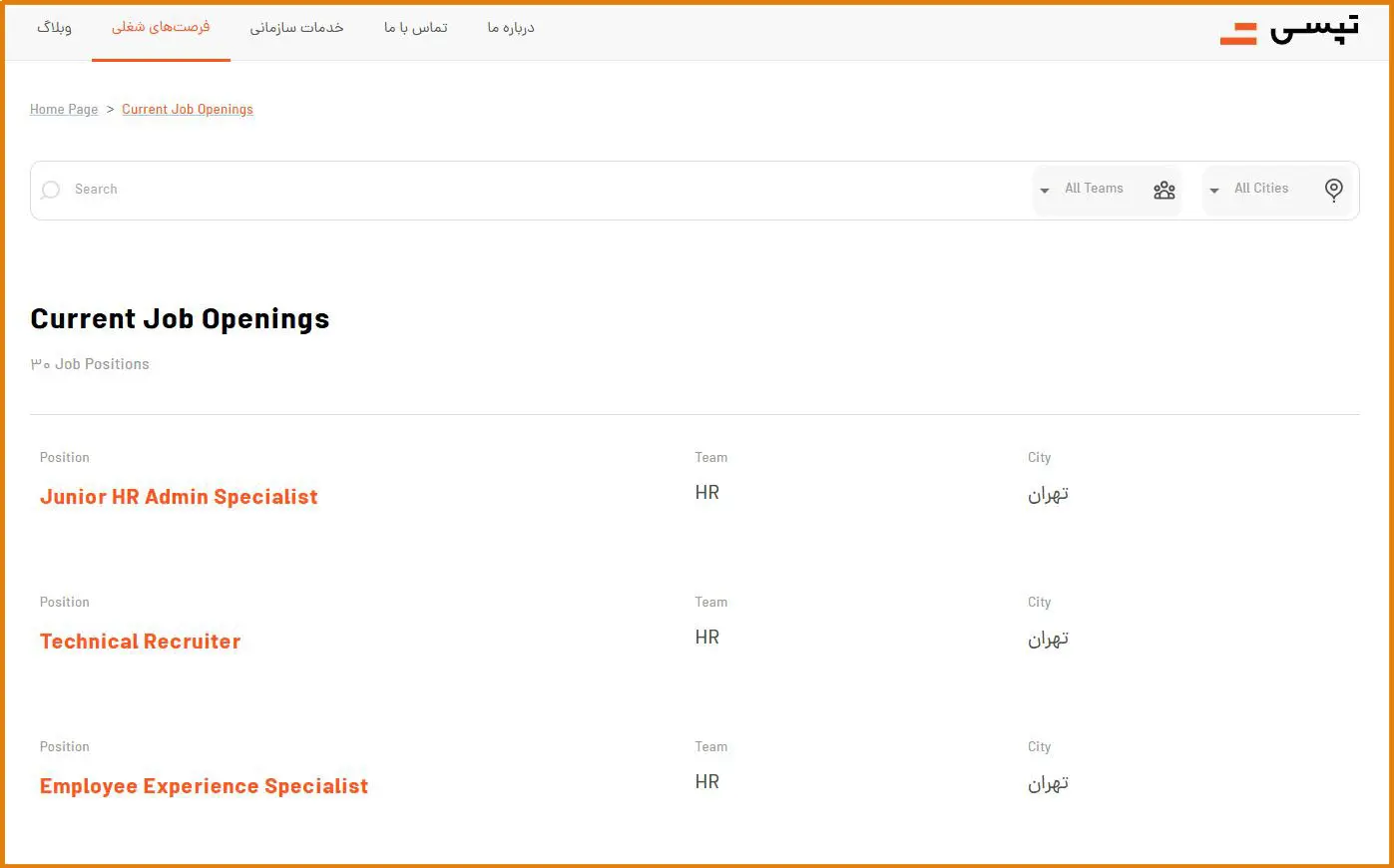Navigate to the تماس با ما page
The width and height of the screenshot is (1394, 868).
tap(415, 28)
